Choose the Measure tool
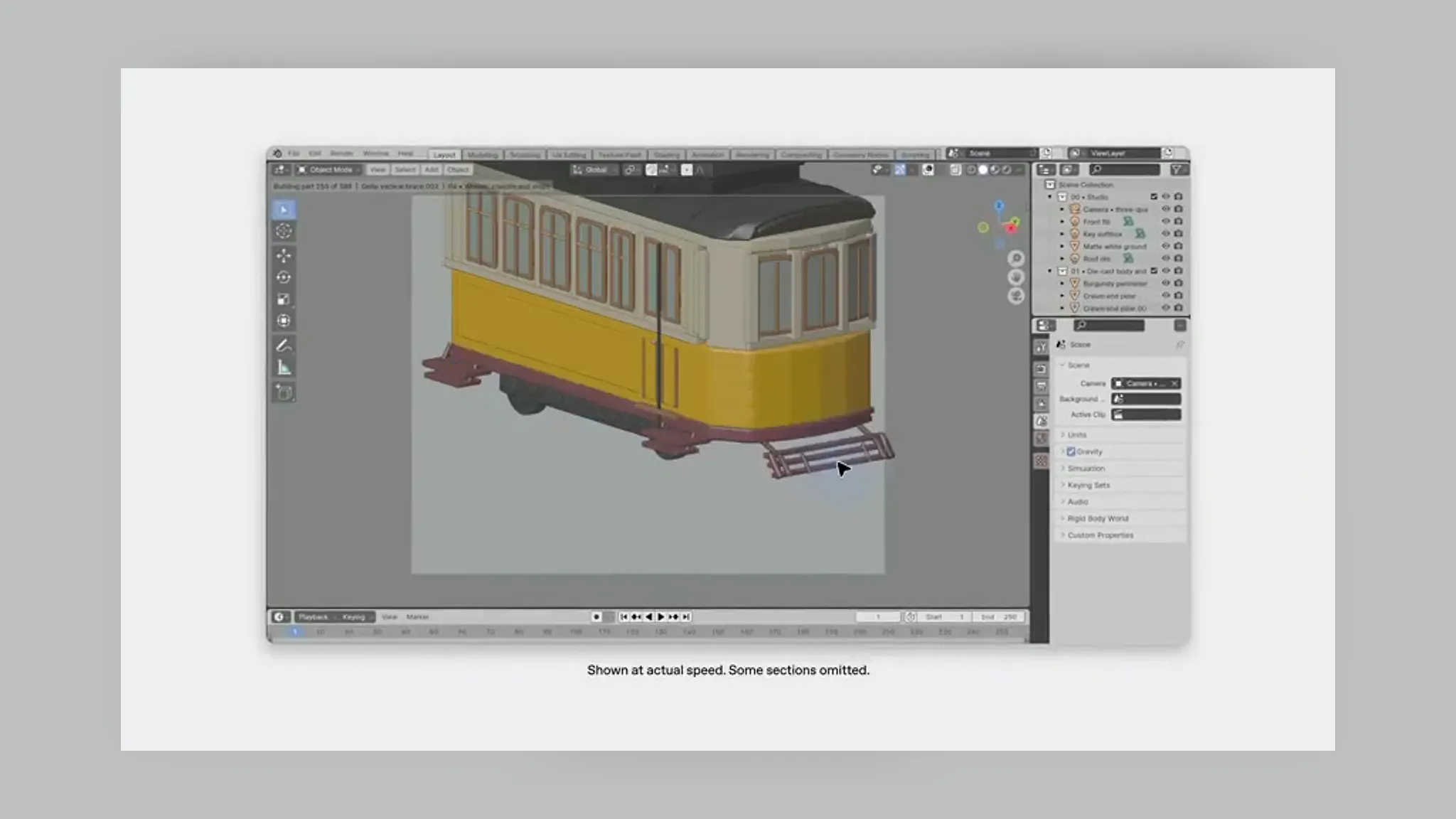This screenshot has height=819, width=1456. coord(284,368)
